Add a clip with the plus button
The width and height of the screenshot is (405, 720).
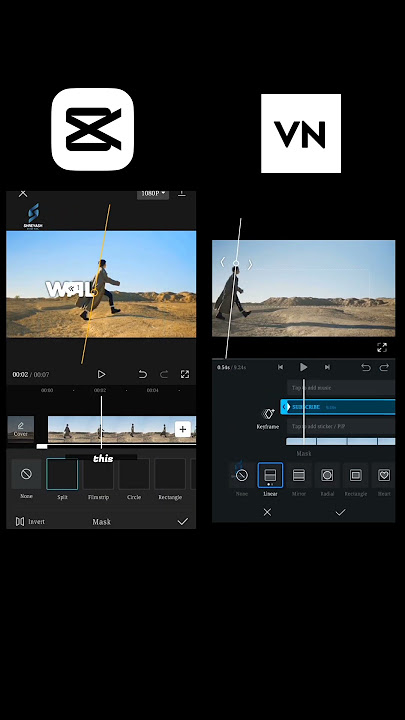(x=182, y=429)
